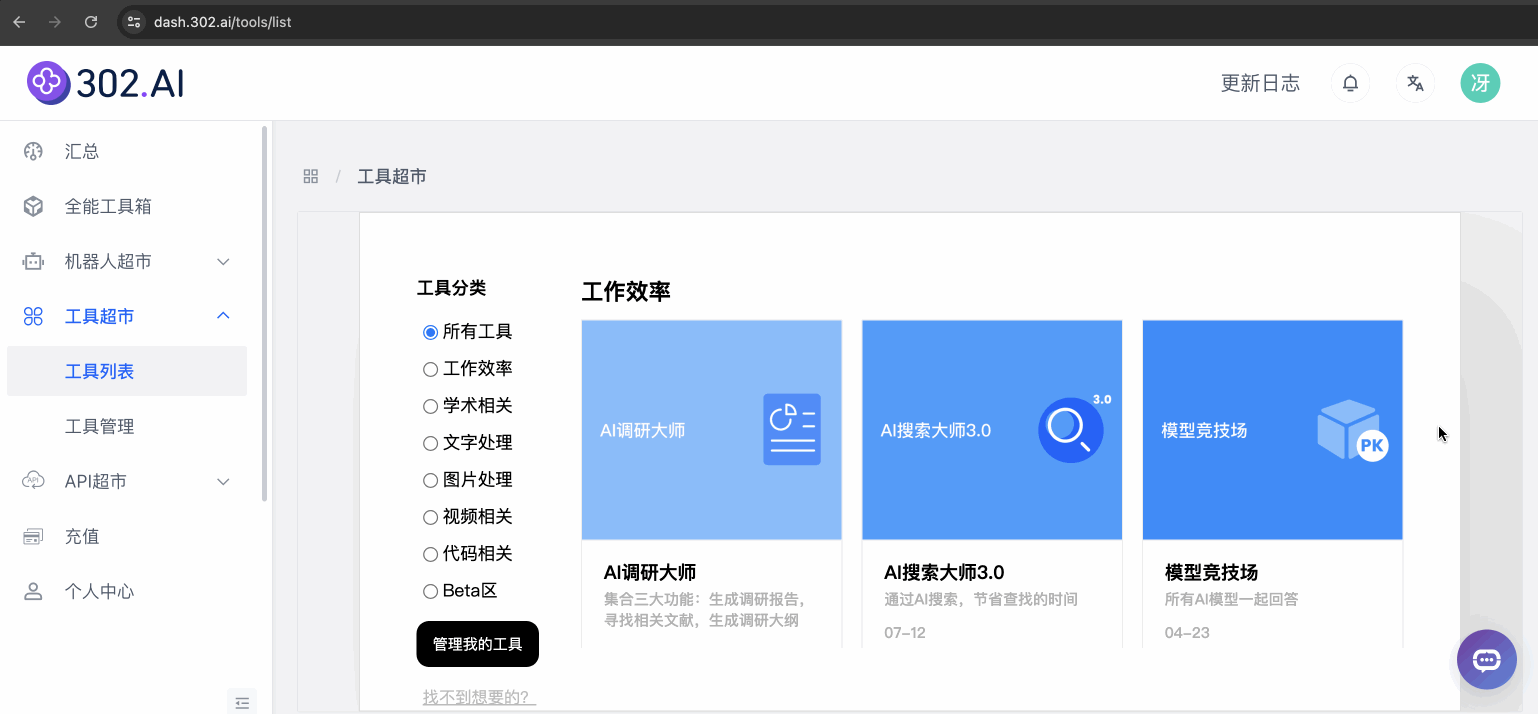This screenshot has width=1538, height=714.
Task: Click 所有AI模型一起回答 description
Action: tap(1232, 600)
